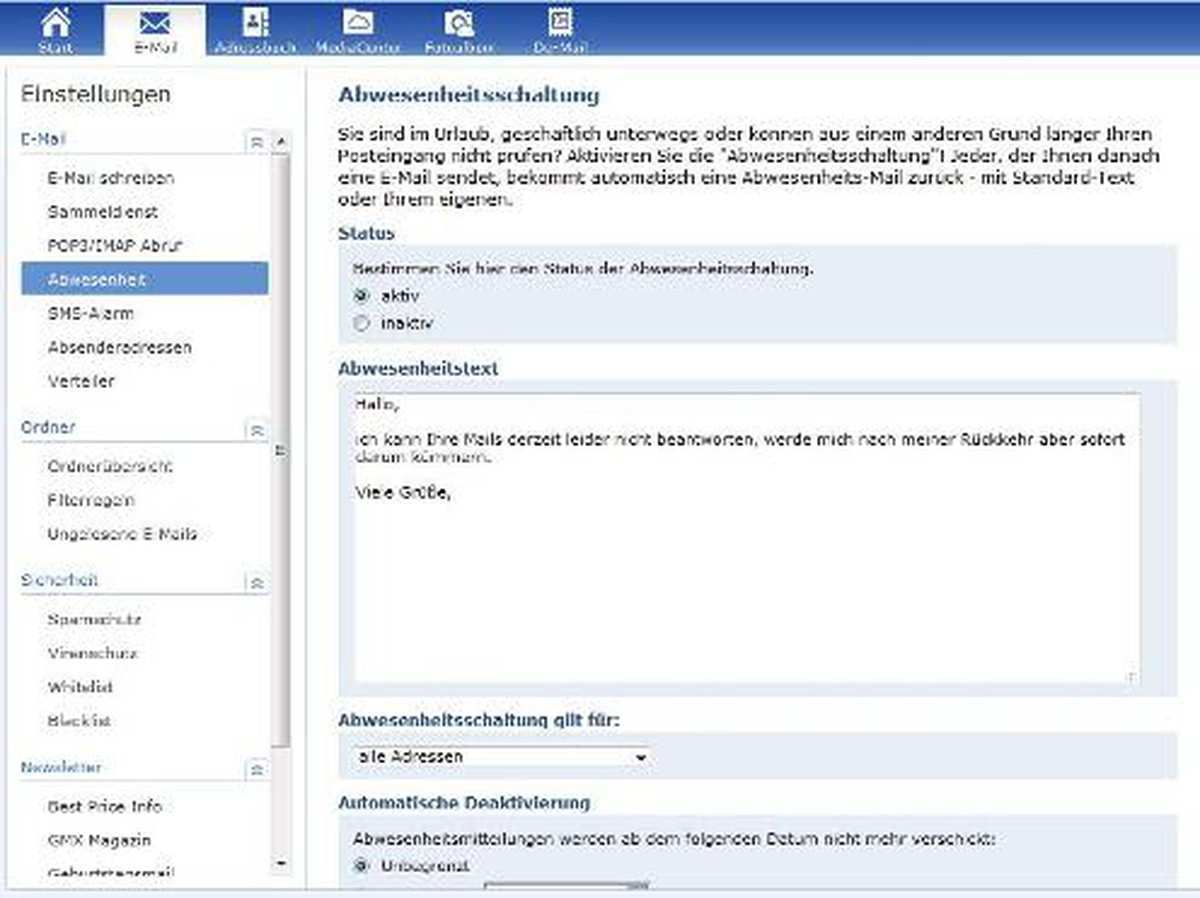Click the sidebar scrollbar down arrow
This screenshot has width=1200, height=898.
click(281, 862)
